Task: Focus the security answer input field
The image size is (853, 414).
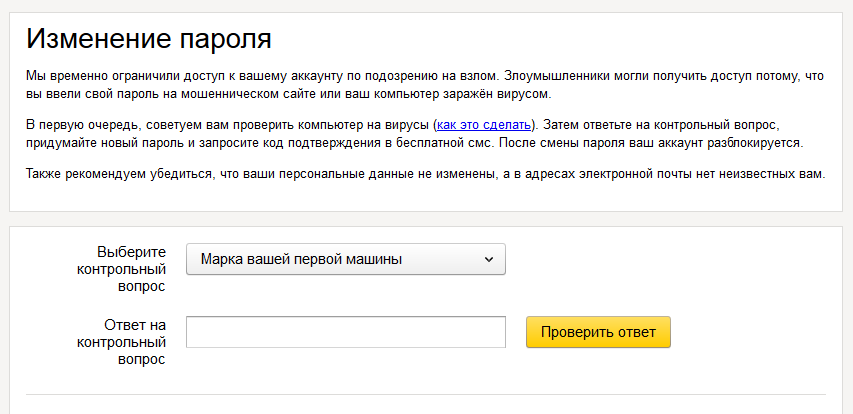Action: (345, 332)
